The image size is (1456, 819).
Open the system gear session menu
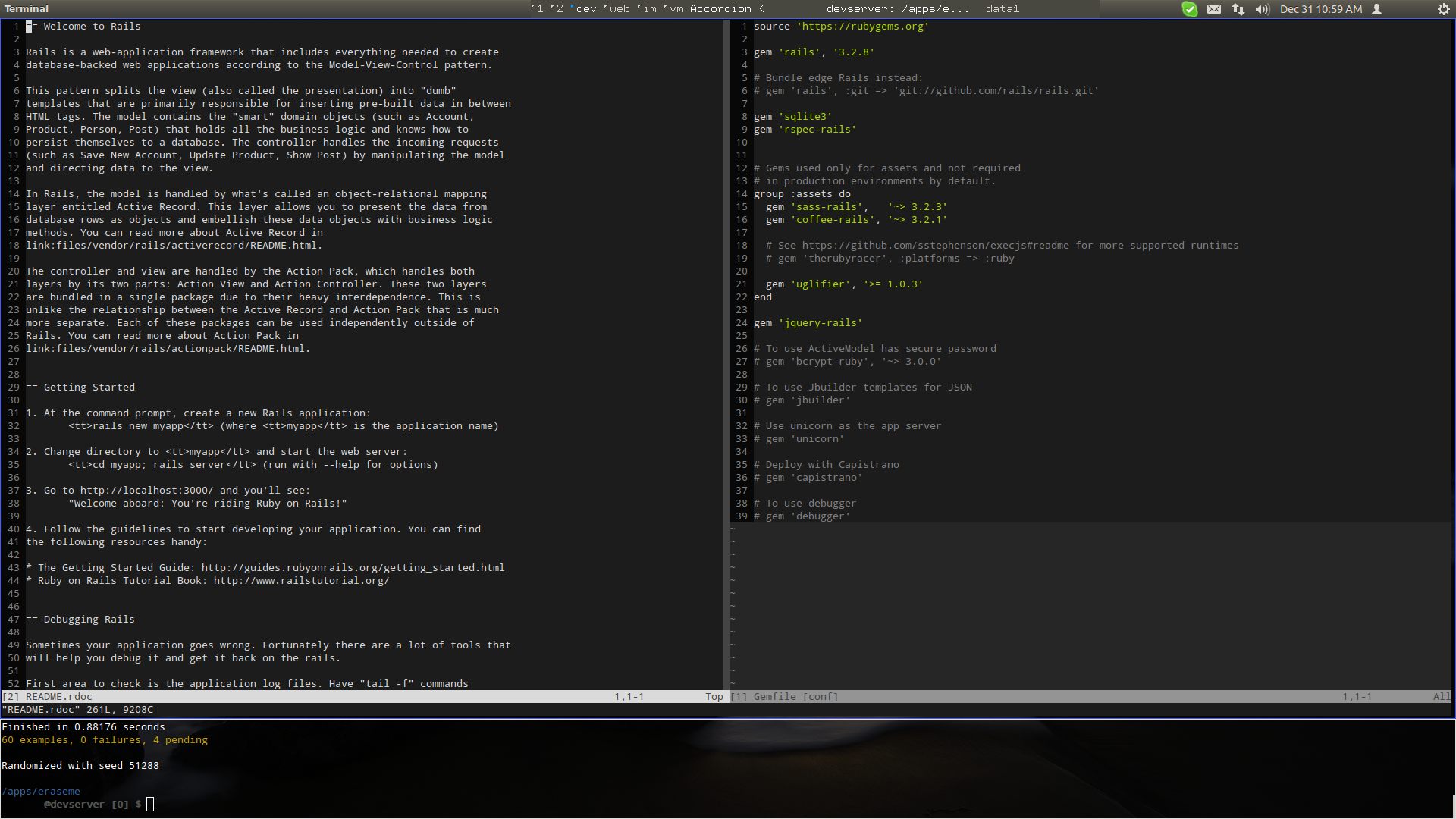point(1444,9)
